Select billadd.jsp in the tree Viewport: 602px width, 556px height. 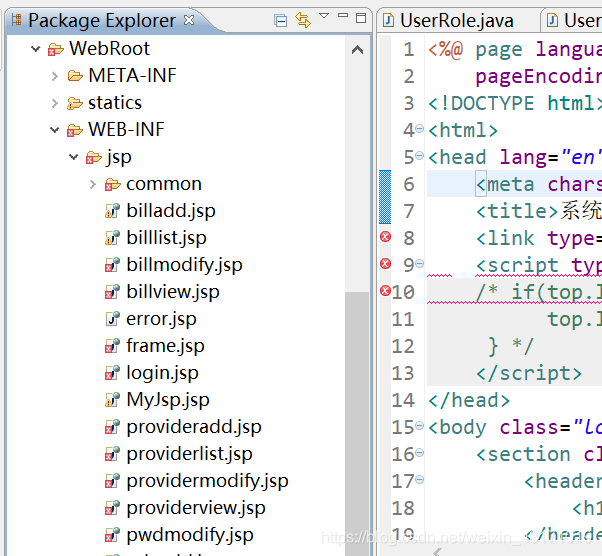click(171, 211)
